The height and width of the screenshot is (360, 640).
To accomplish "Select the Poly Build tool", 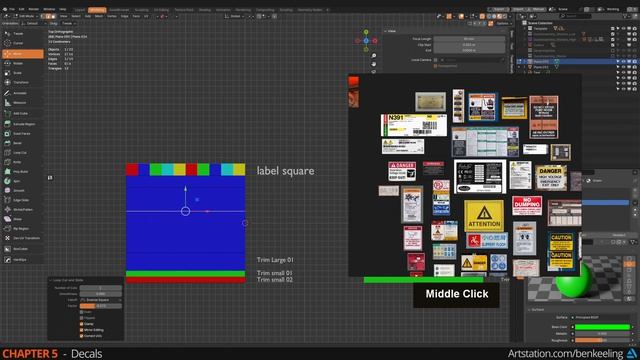I will tap(22, 171).
